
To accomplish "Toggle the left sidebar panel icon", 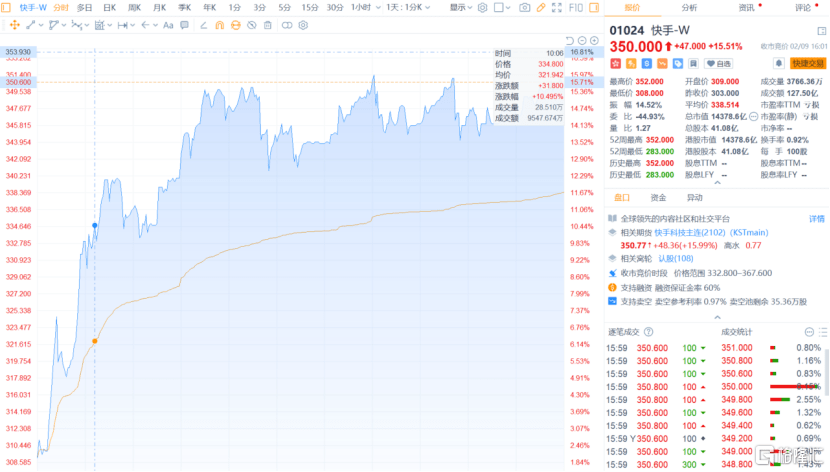I will pyautogui.click(x=6, y=7).
